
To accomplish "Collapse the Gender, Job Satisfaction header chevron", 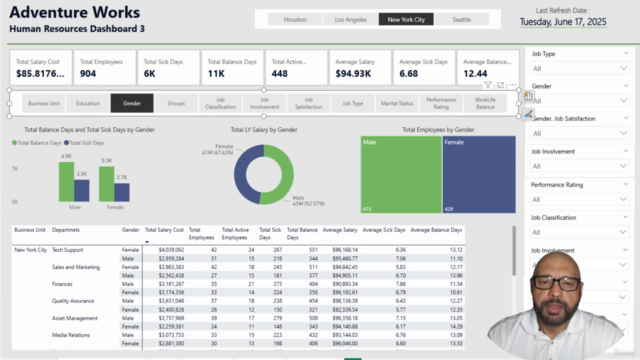I will [626, 118].
